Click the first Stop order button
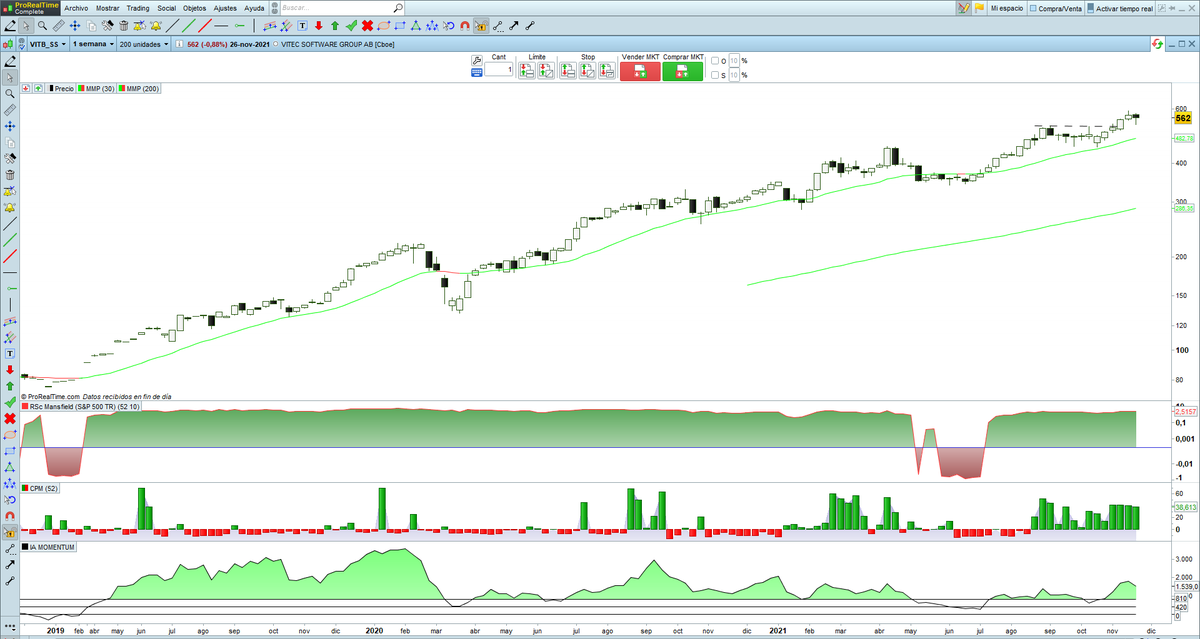The height and width of the screenshot is (639, 1200). [x=569, y=71]
